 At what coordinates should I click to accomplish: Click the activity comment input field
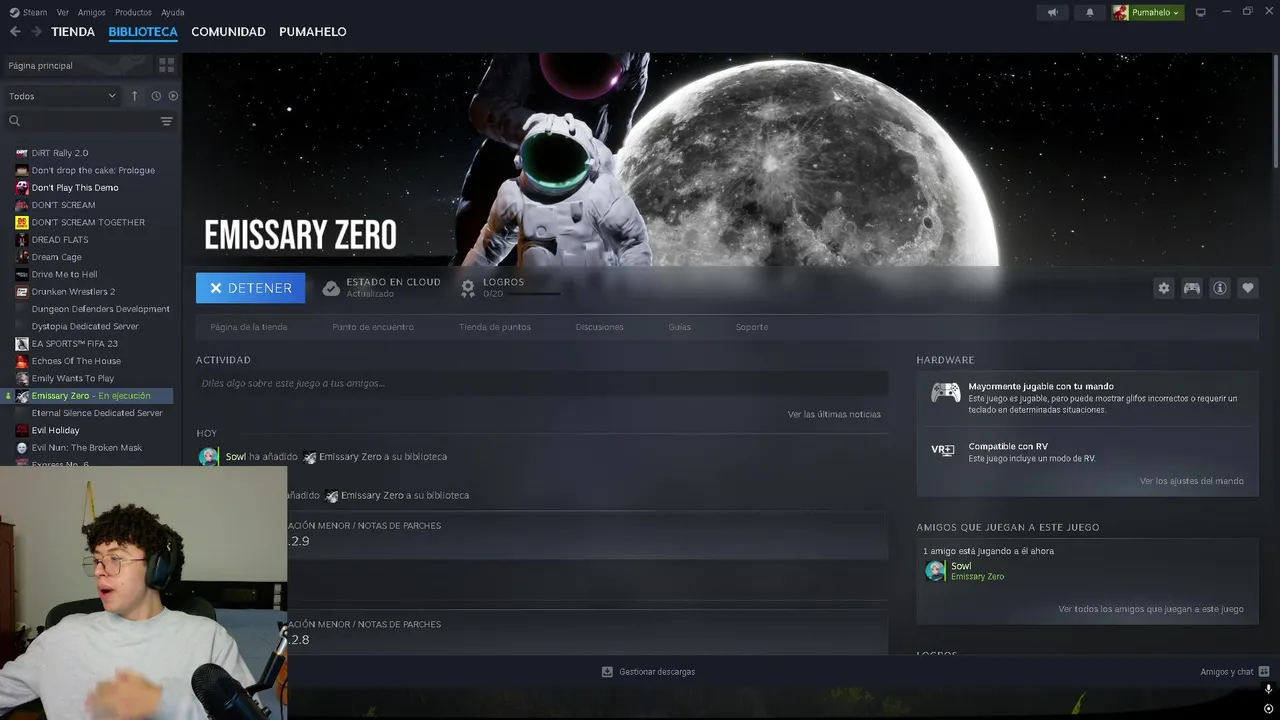coord(542,383)
